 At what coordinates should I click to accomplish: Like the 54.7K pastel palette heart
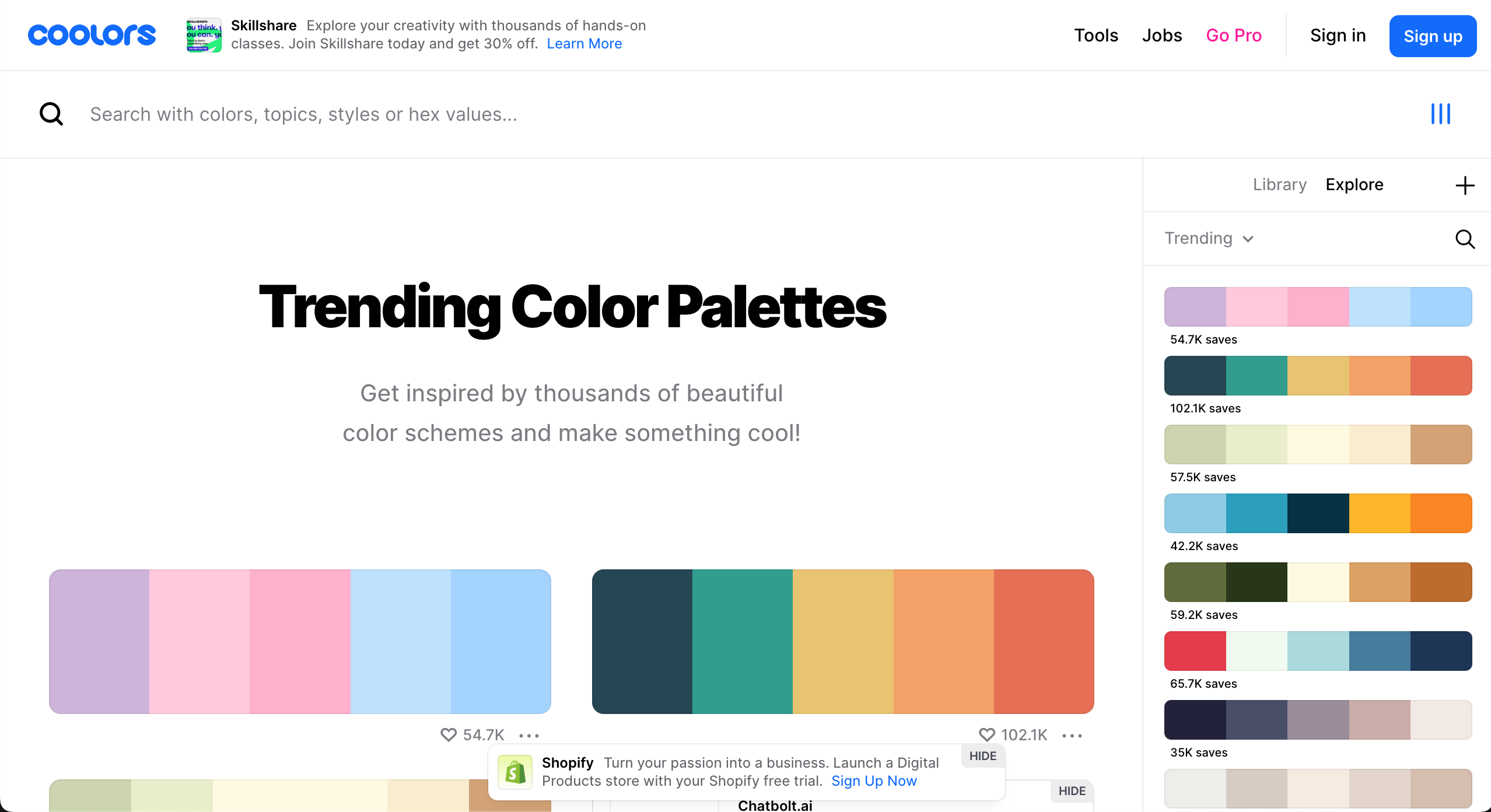[448, 734]
